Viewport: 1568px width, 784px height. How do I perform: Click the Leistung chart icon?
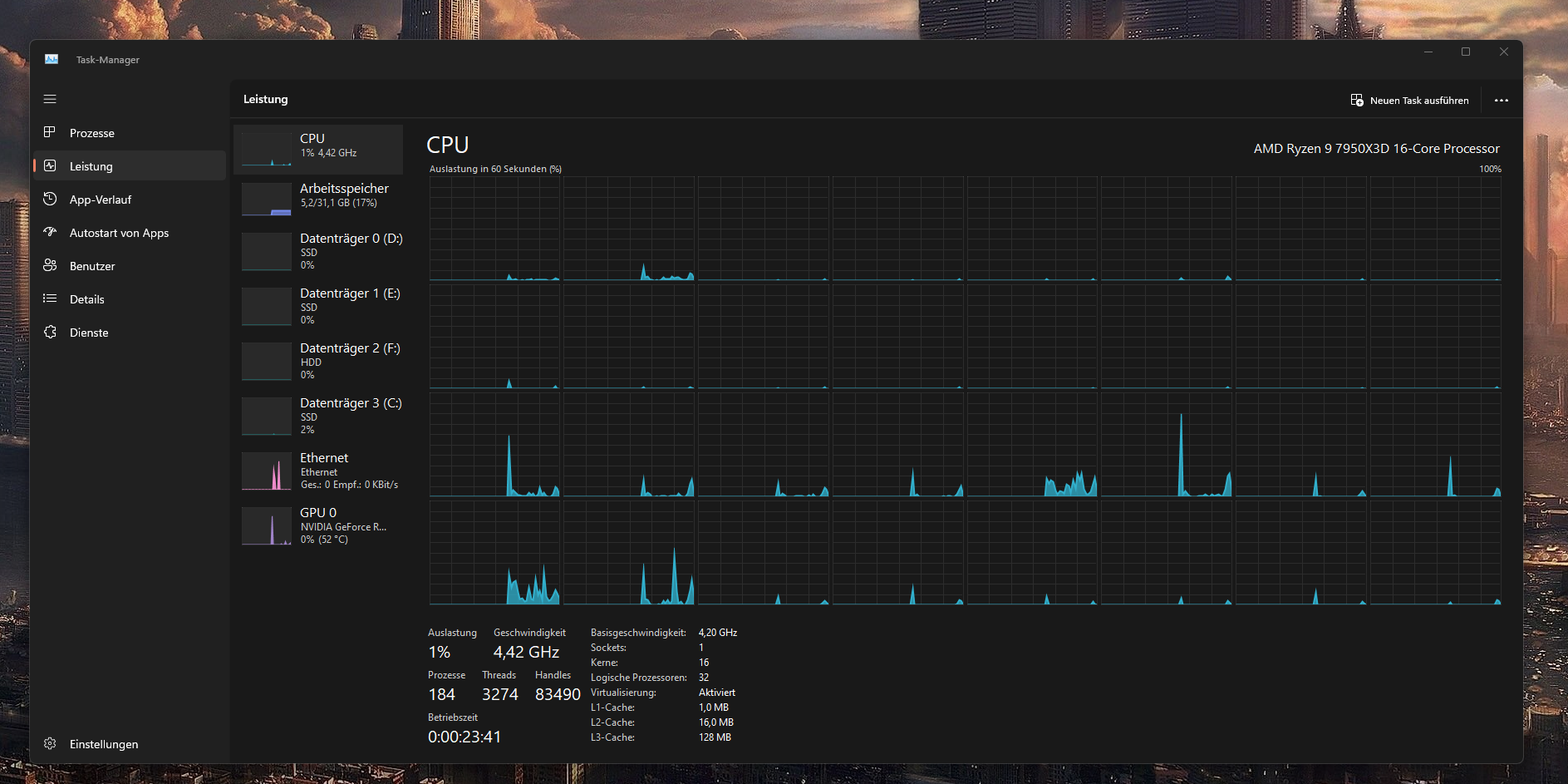click(x=50, y=165)
